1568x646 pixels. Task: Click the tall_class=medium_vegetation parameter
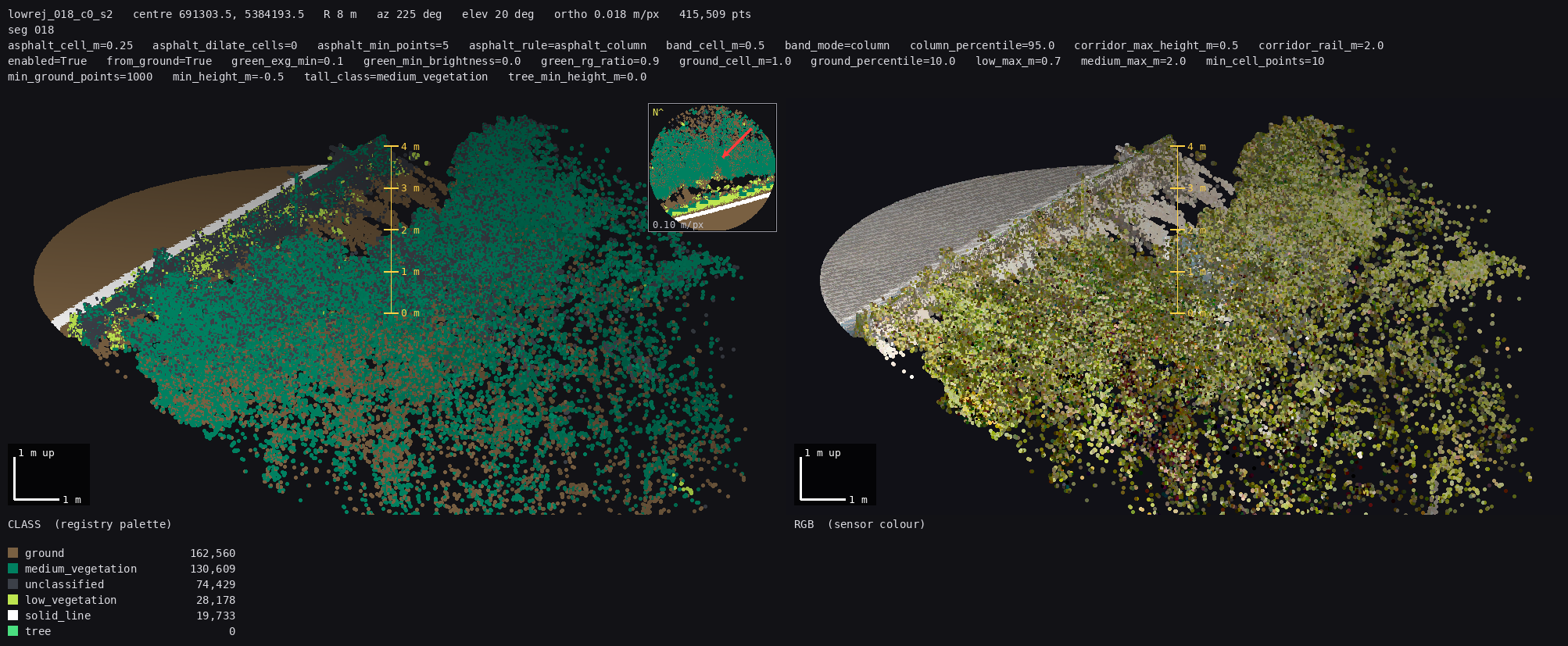click(396, 77)
